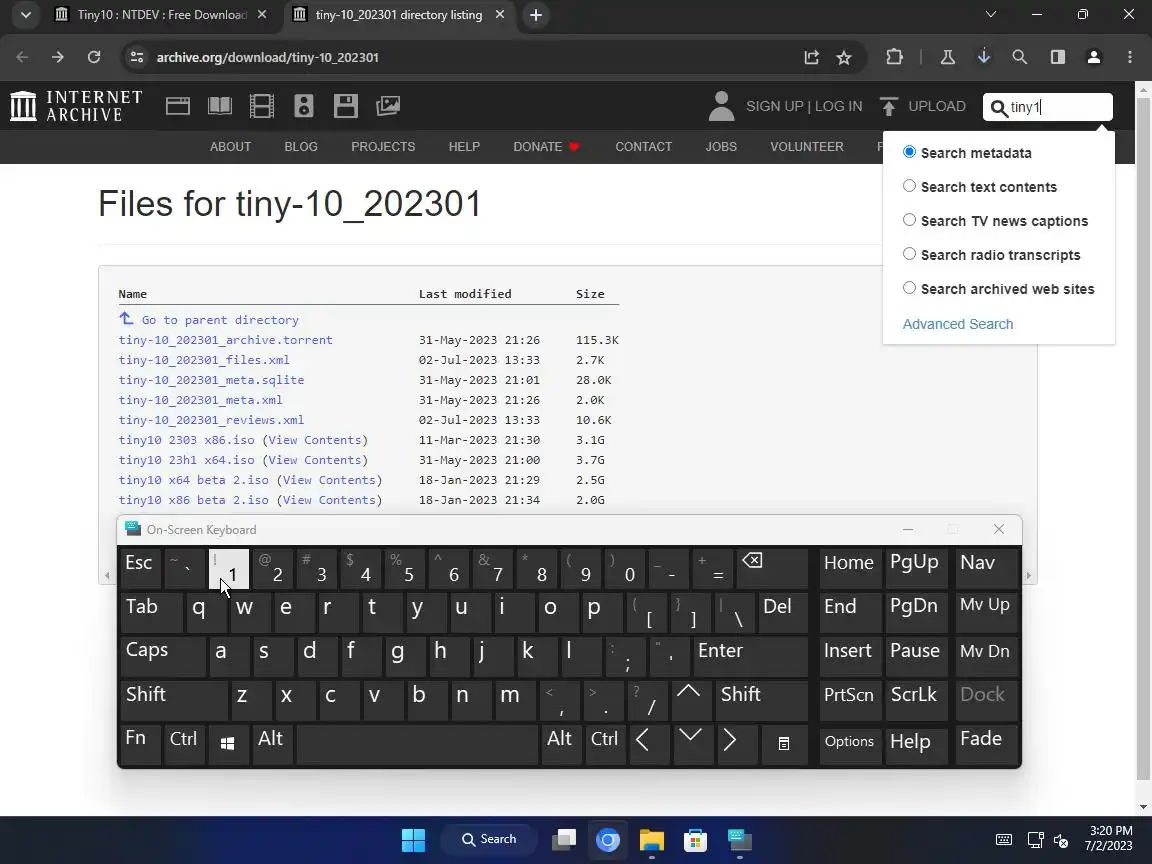This screenshot has height=864, width=1152.
Task: Click the share page icon in address bar
Action: [x=811, y=57]
